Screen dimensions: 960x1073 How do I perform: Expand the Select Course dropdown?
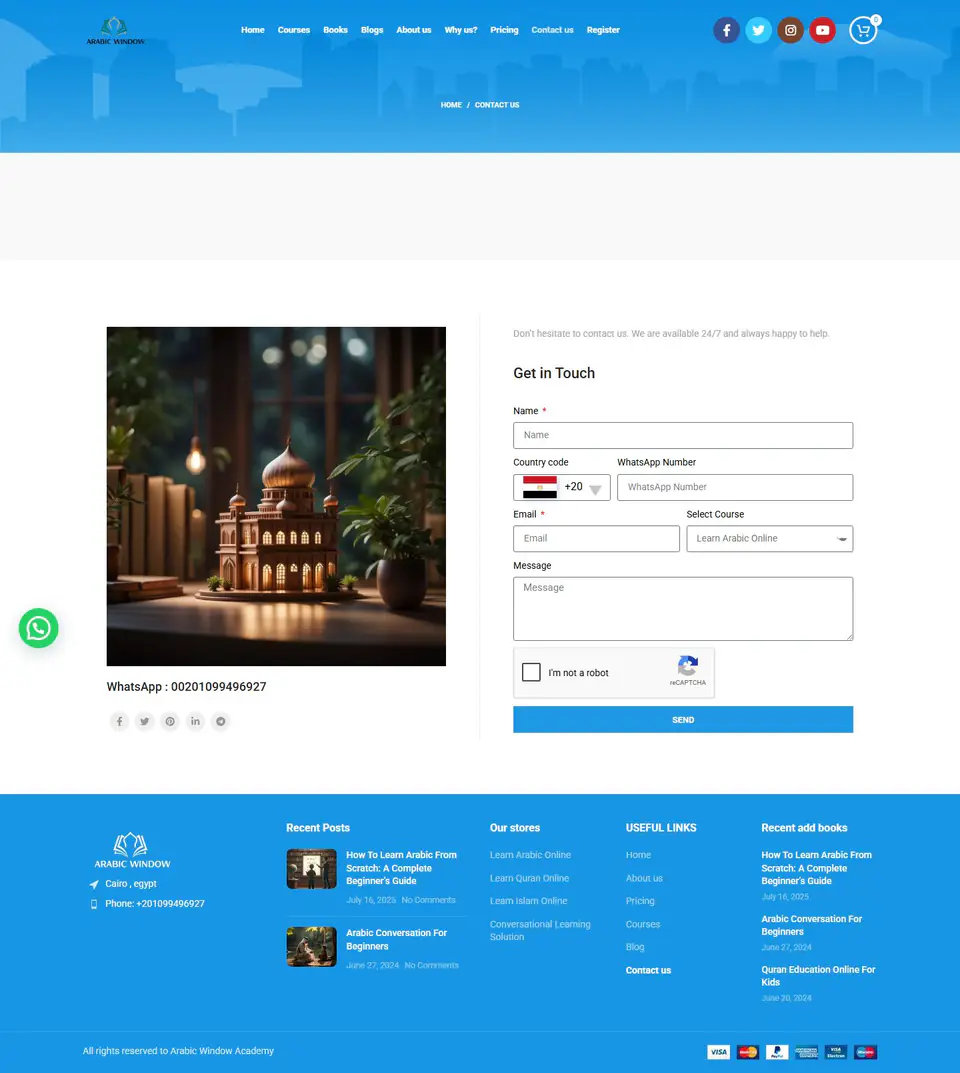click(769, 539)
